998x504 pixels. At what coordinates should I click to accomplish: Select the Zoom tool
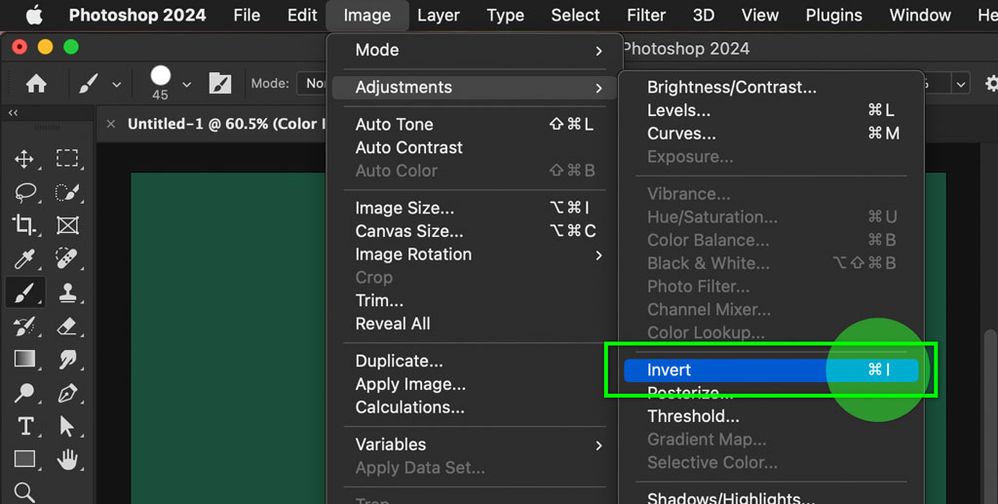point(24,492)
